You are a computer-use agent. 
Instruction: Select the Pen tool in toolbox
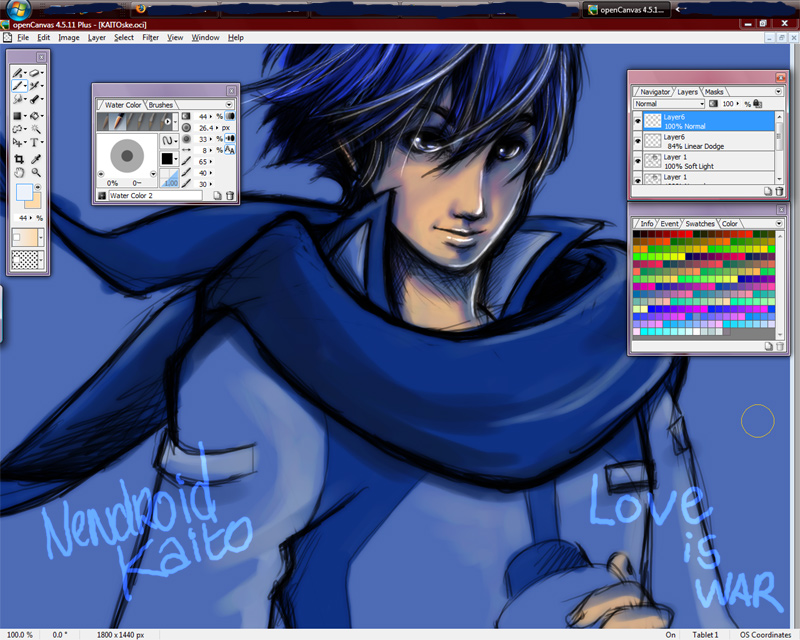pyautogui.click(x=17, y=73)
